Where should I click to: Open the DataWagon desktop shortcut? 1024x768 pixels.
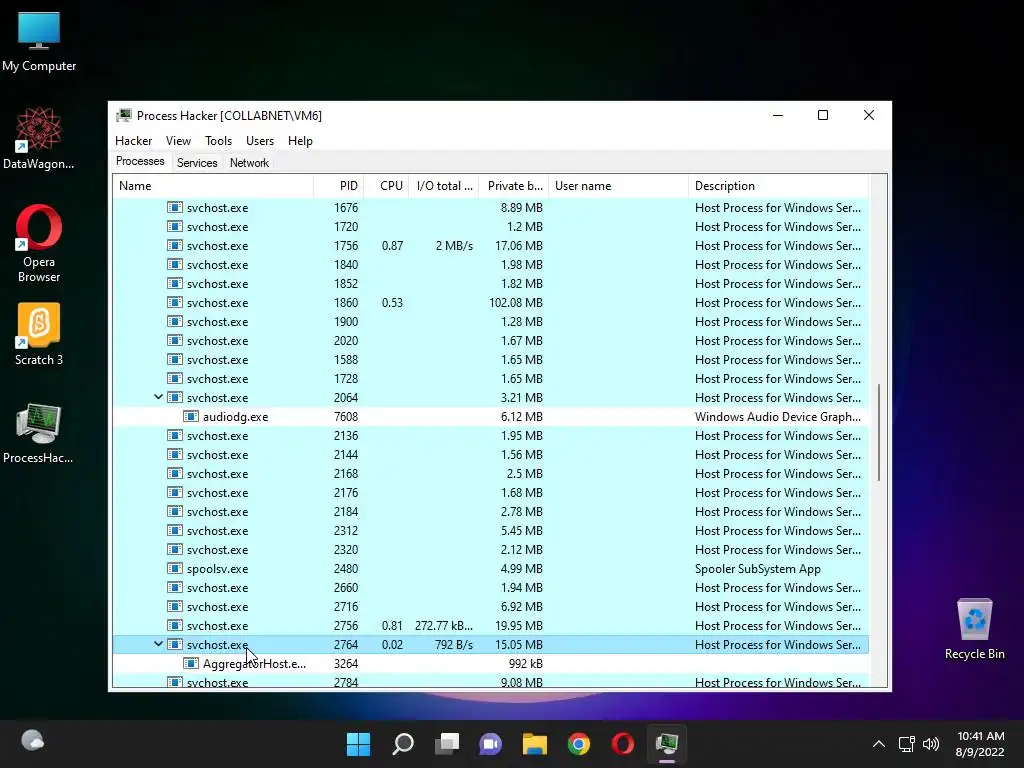(x=39, y=138)
